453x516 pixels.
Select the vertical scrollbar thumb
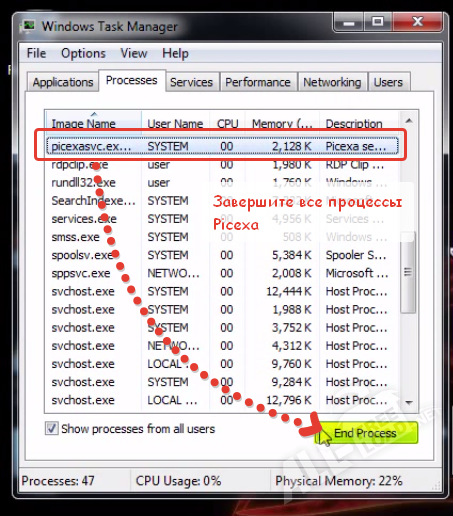408,272
